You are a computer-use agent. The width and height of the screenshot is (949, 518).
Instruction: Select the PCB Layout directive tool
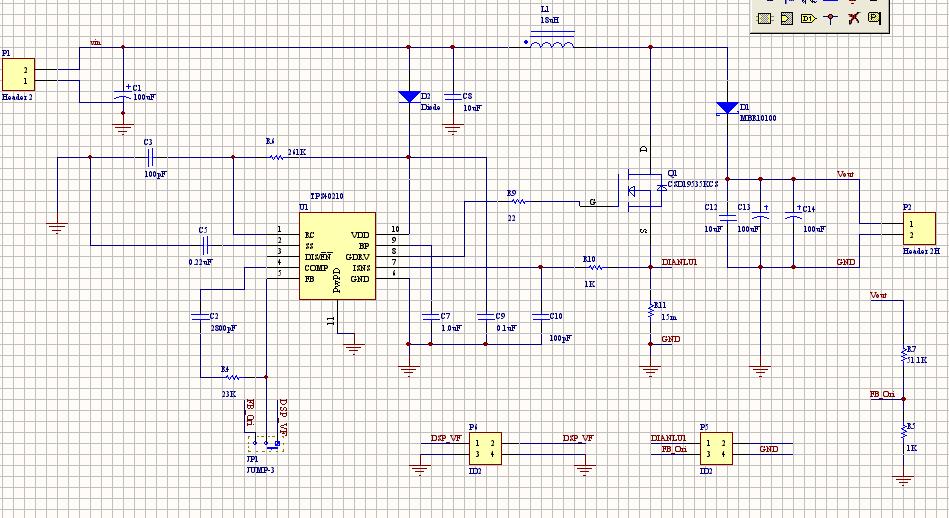click(x=874, y=18)
